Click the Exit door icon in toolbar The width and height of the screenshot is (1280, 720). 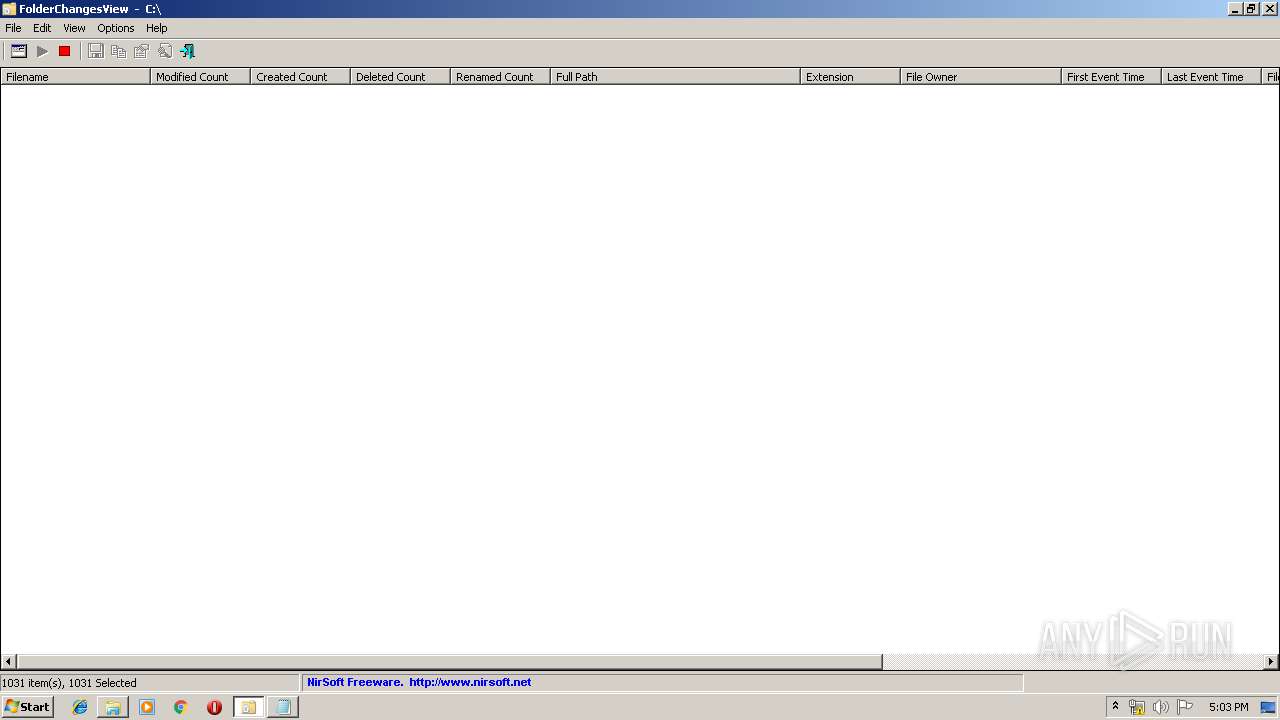[187, 51]
